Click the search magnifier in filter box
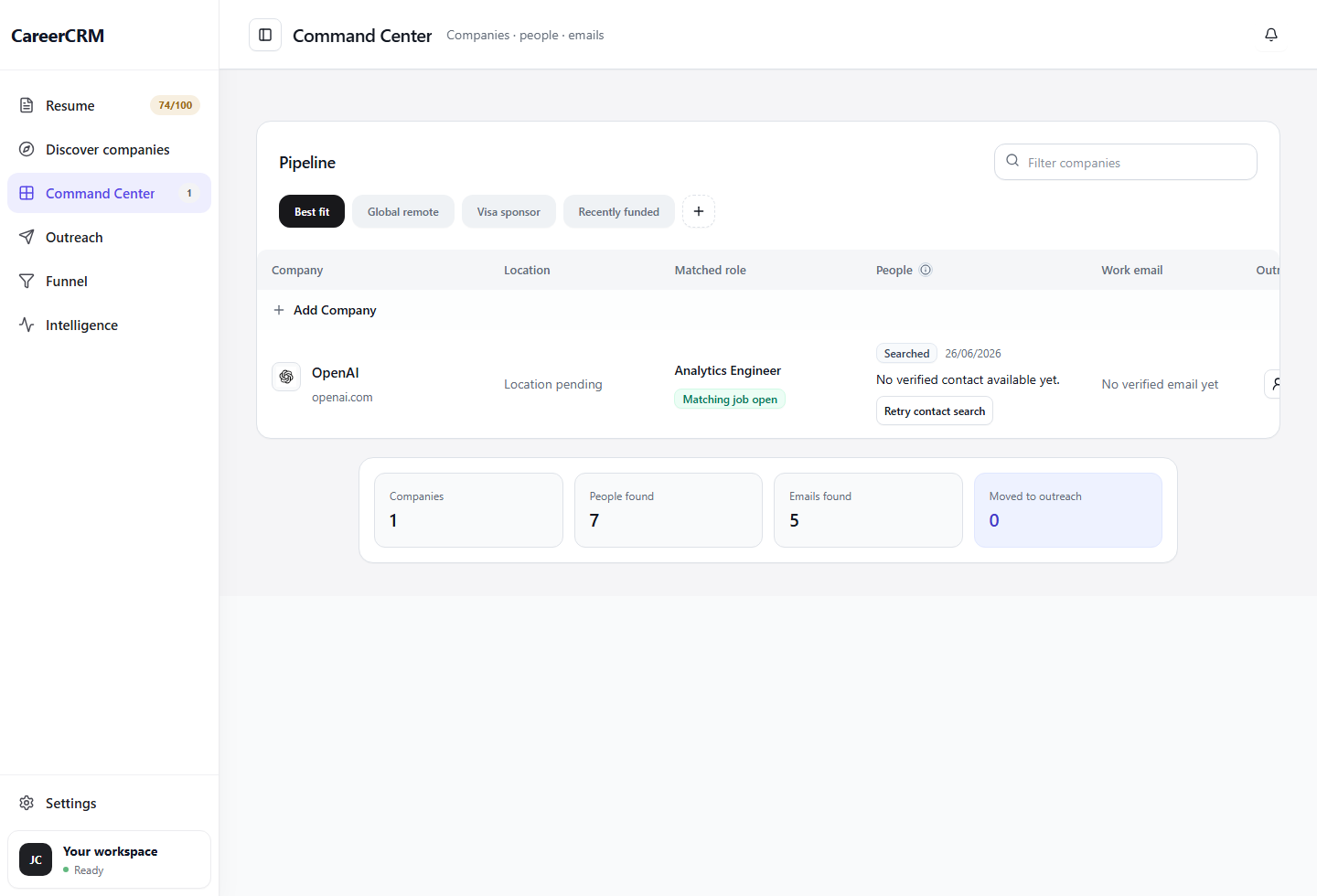 [1012, 161]
